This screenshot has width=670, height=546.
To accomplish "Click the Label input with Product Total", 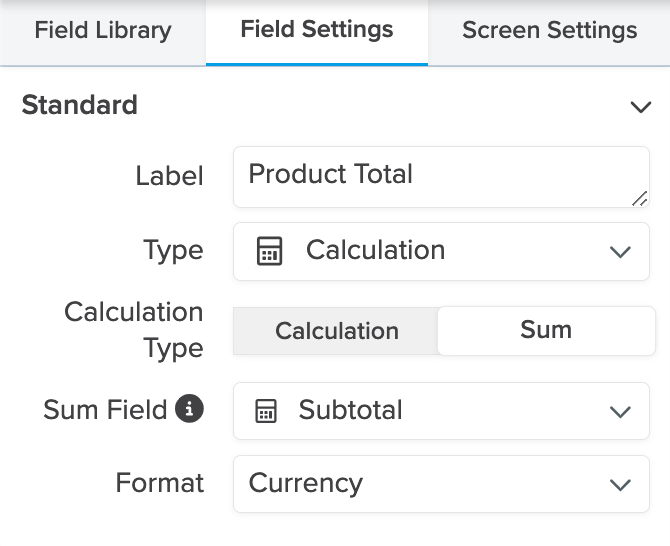I will pos(441,177).
